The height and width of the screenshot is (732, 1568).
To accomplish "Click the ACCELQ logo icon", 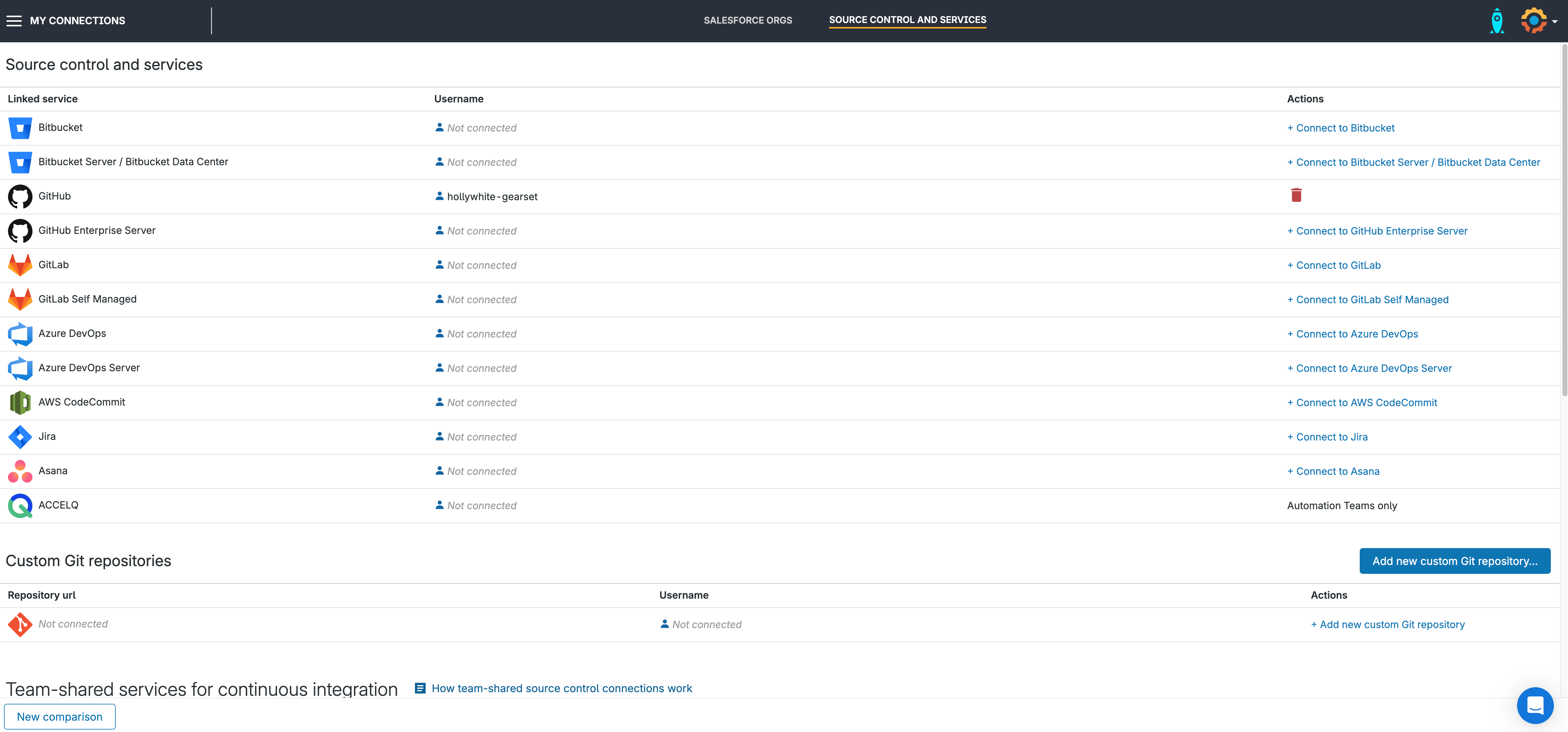I will click(20, 505).
